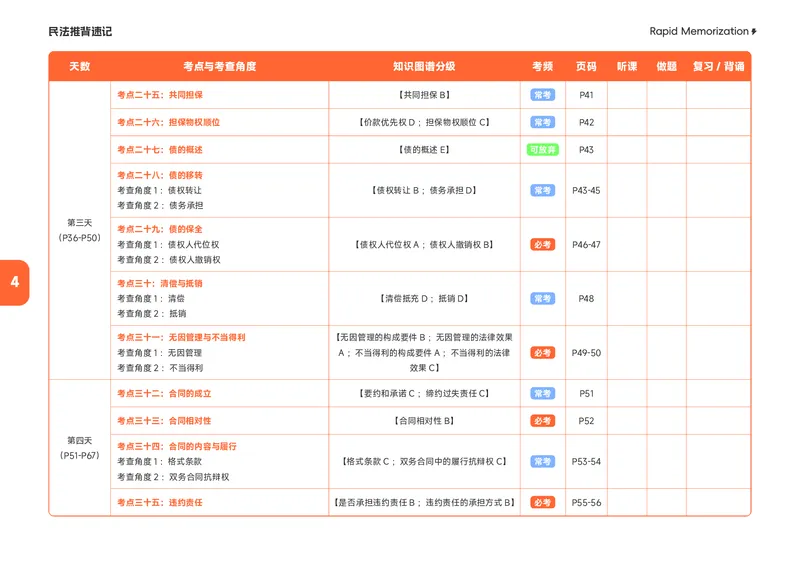
Task: Open 考点二十五:共同担保
Action: [160, 95]
